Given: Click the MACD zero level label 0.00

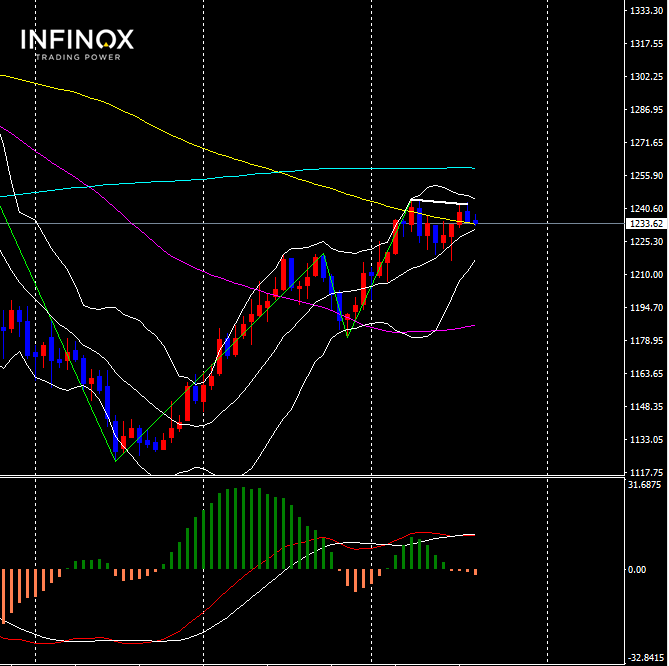Looking at the screenshot, I should [637, 570].
